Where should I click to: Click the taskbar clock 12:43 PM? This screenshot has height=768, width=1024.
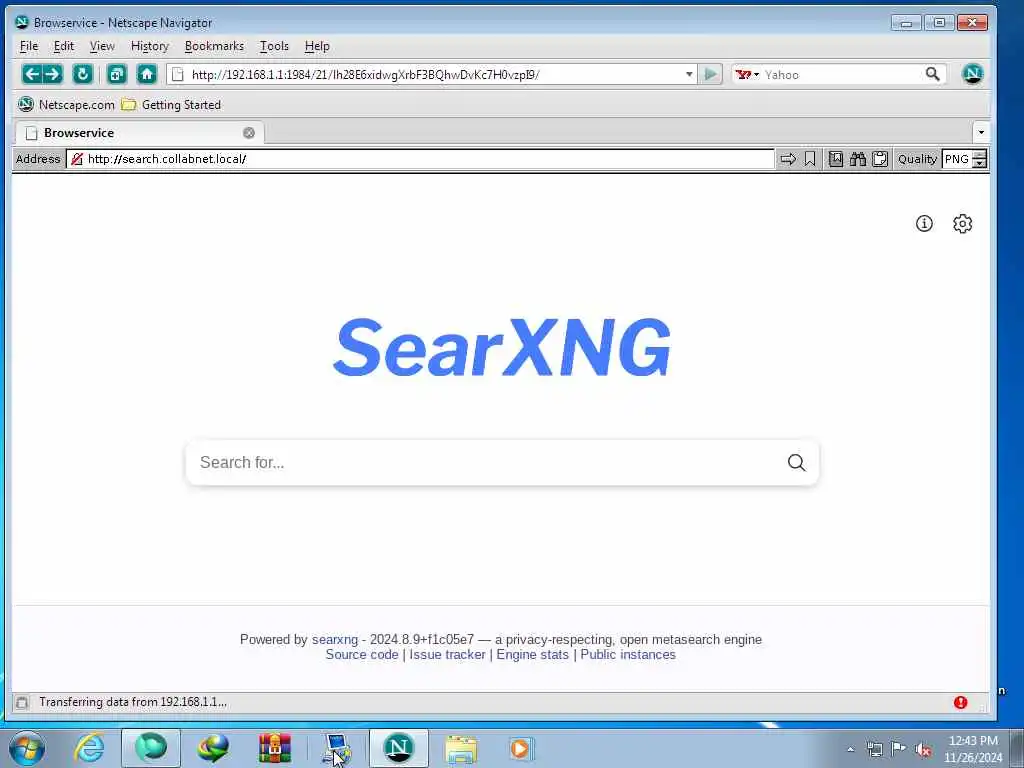pyautogui.click(x=973, y=741)
